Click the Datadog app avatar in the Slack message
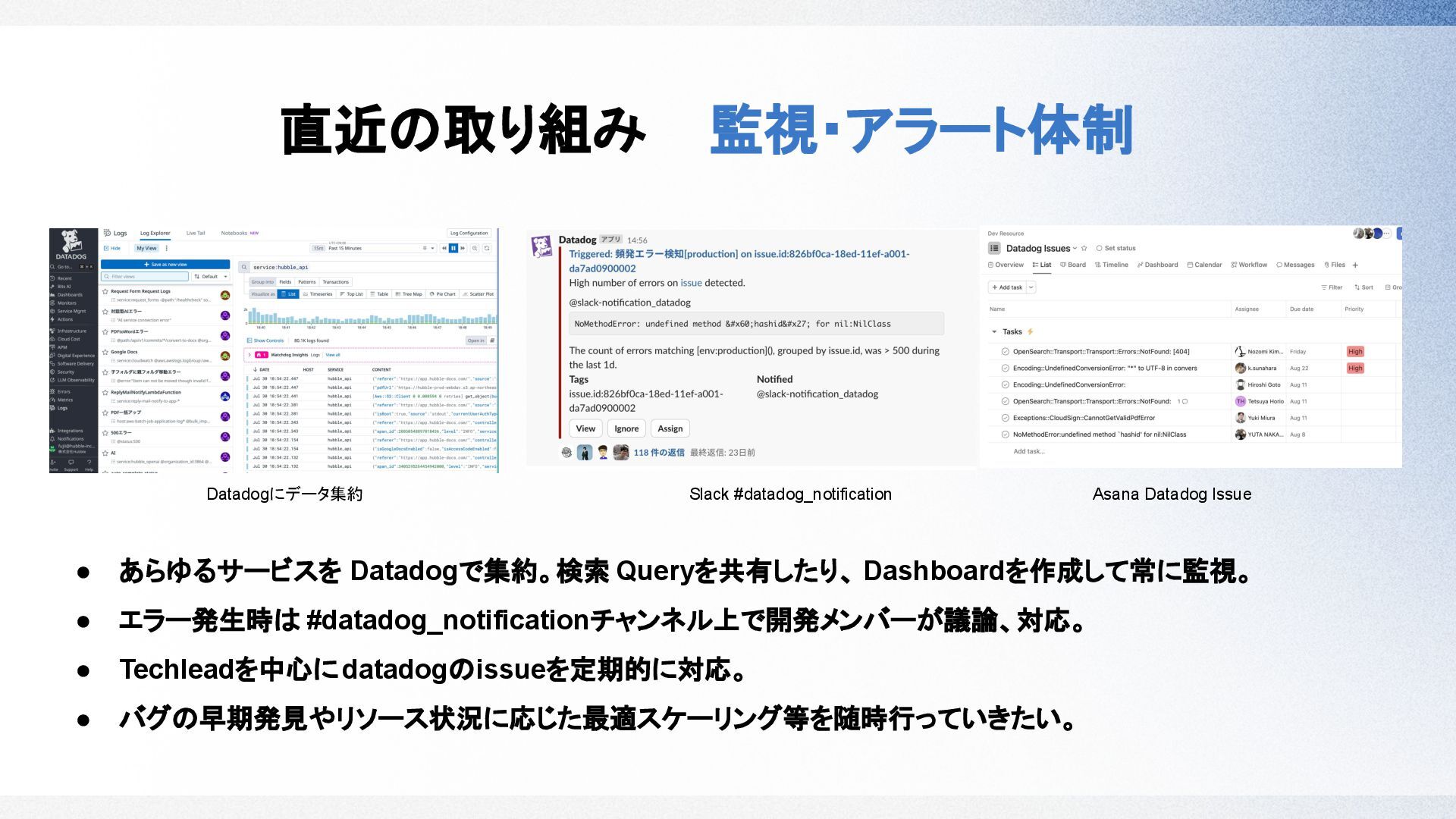 pyautogui.click(x=541, y=246)
